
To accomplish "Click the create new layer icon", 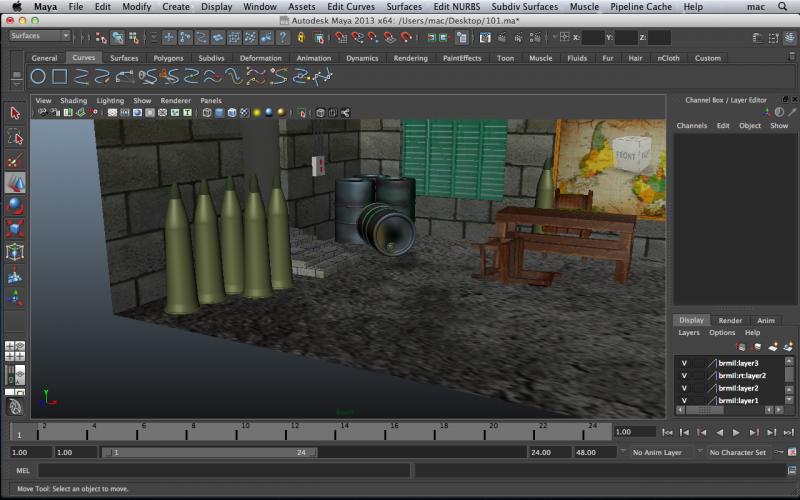I will coord(773,346).
